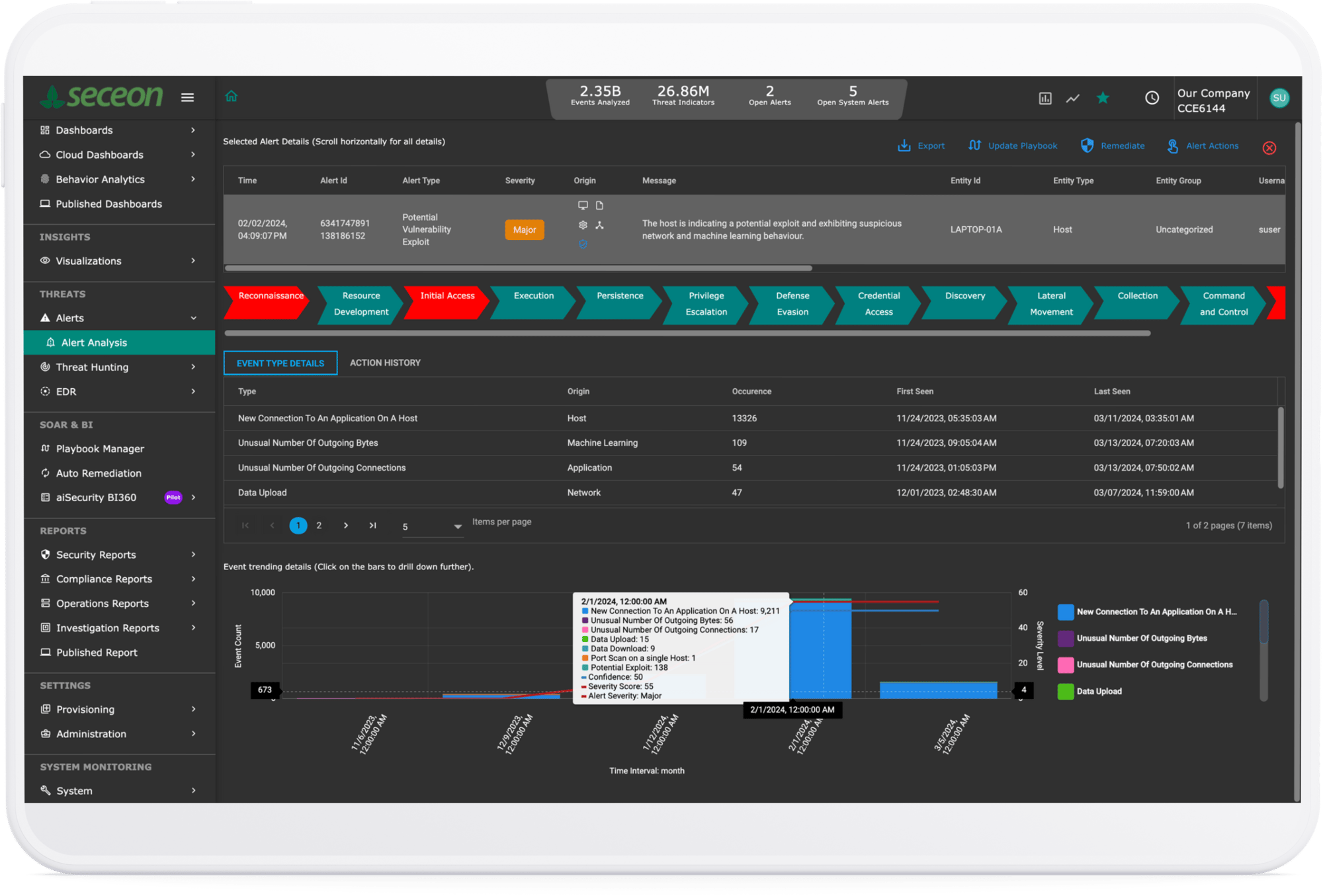
Task: Click the gear origin icon in alert row
Action: coord(583,225)
